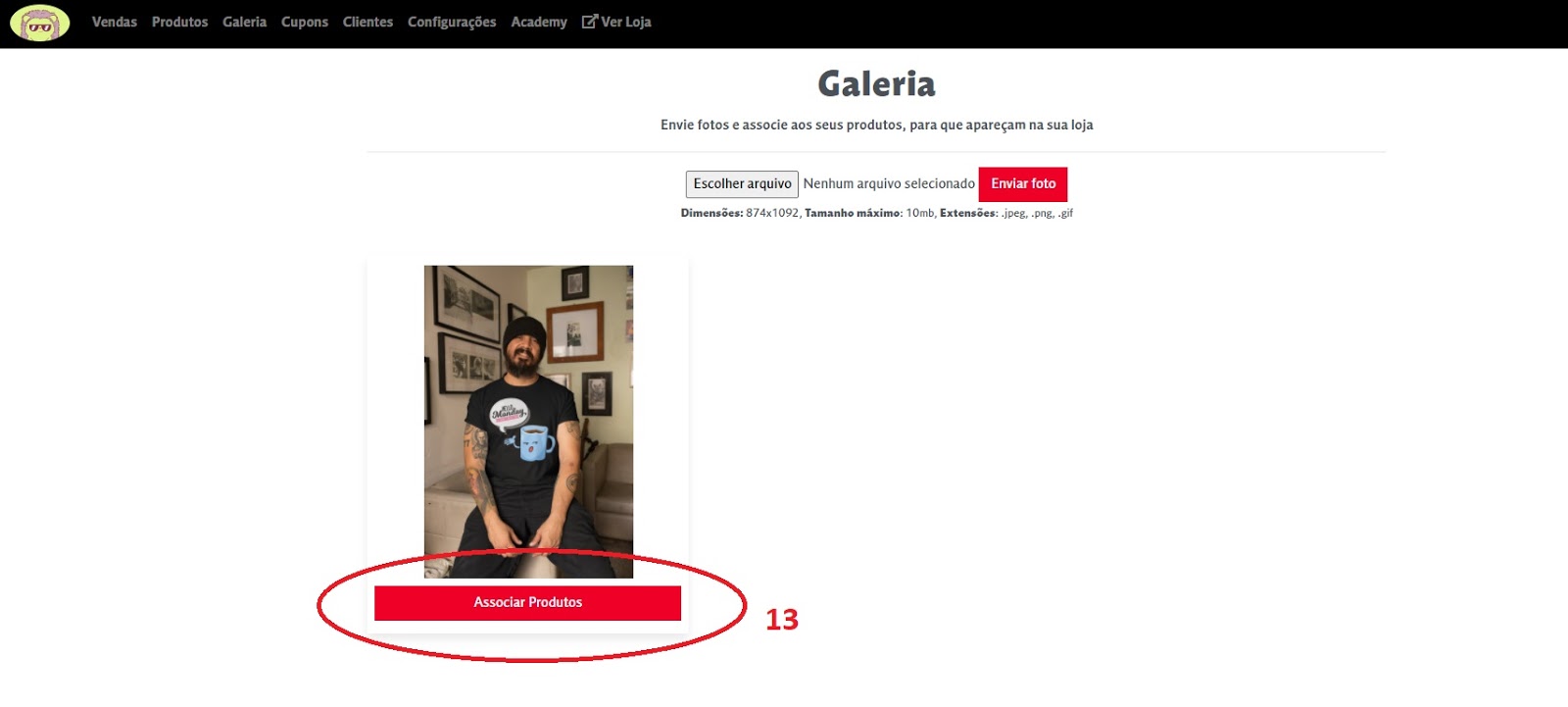Click the blue mug graphic on the t-shirt
The image size is (1568, 707).
tap(535, 443)
